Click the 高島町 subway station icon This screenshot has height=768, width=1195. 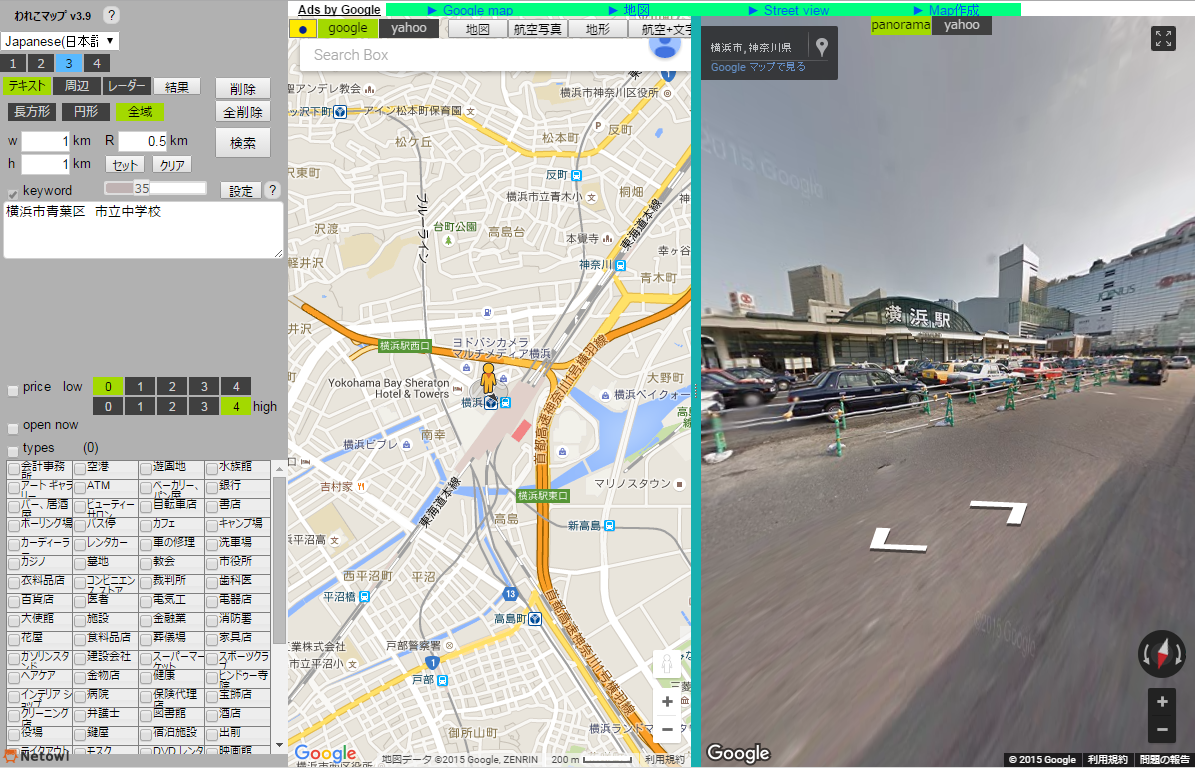click(x=535, y=619)
